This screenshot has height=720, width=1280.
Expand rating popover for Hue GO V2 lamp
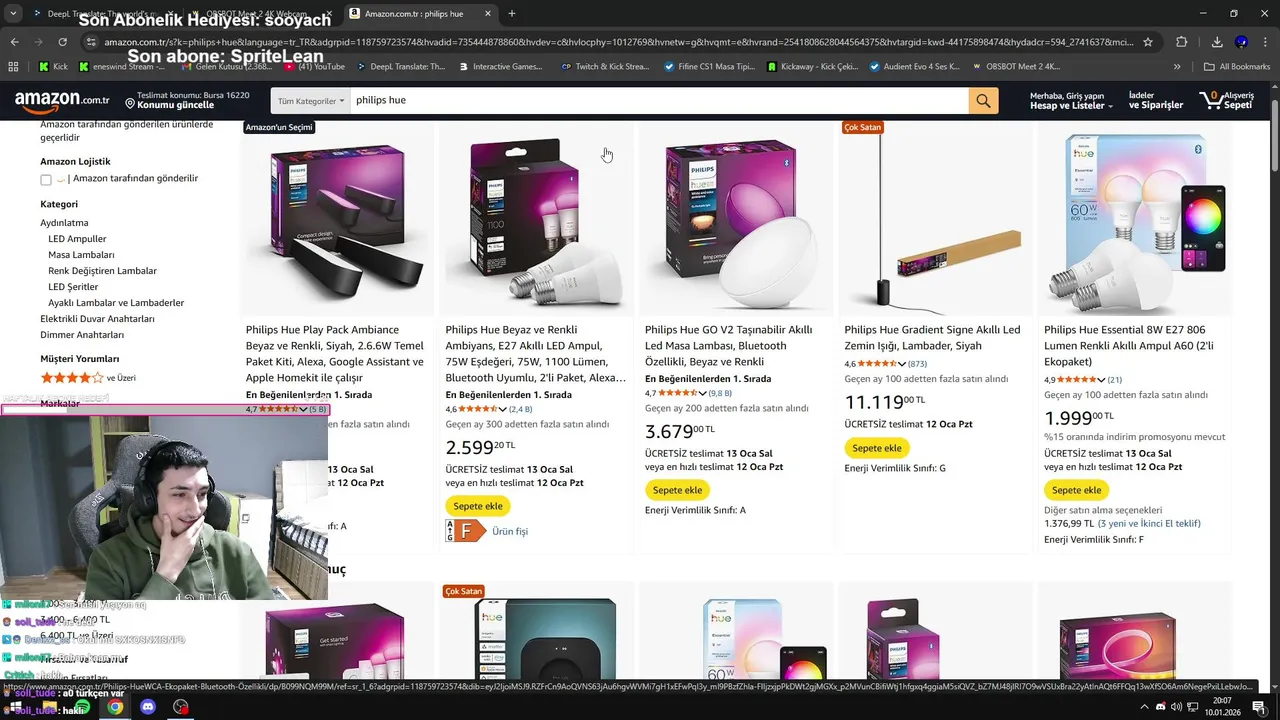702,393
